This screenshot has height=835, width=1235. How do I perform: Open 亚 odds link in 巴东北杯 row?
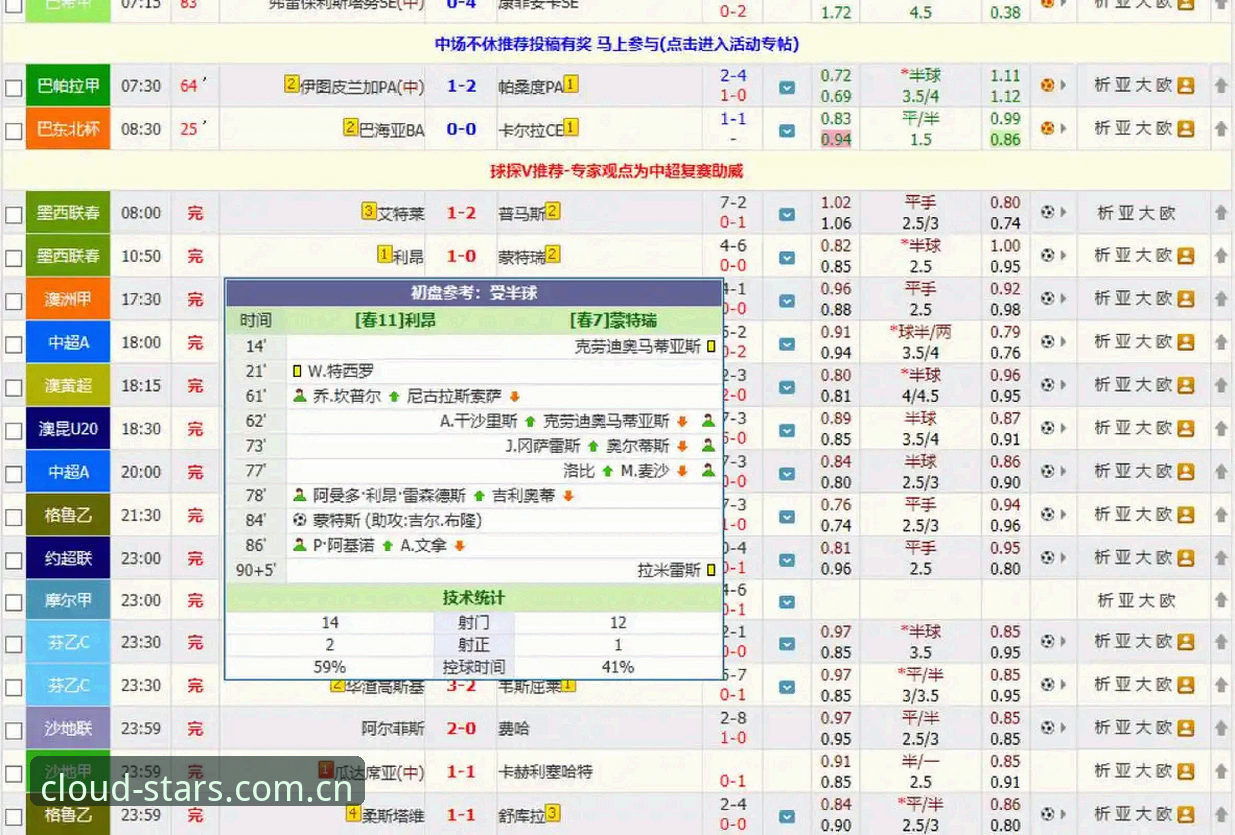(x=1123, y=129)
